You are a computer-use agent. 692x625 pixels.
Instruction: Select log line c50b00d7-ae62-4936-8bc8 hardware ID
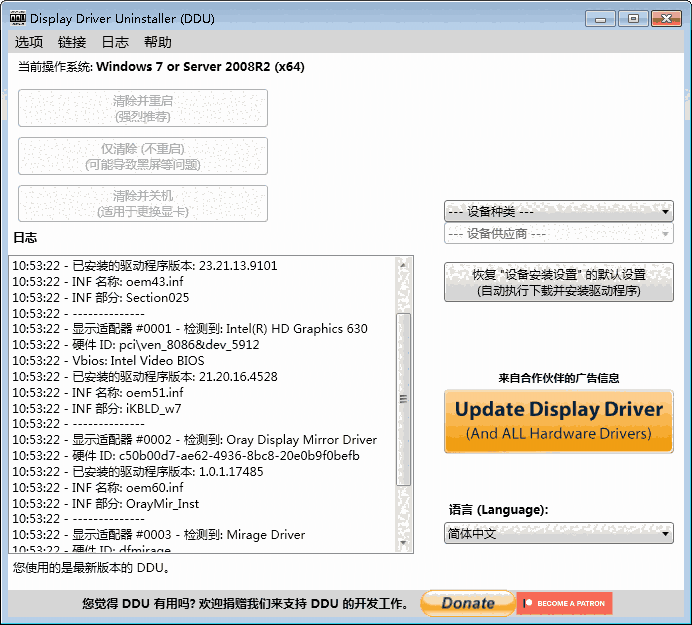point(186,456)
